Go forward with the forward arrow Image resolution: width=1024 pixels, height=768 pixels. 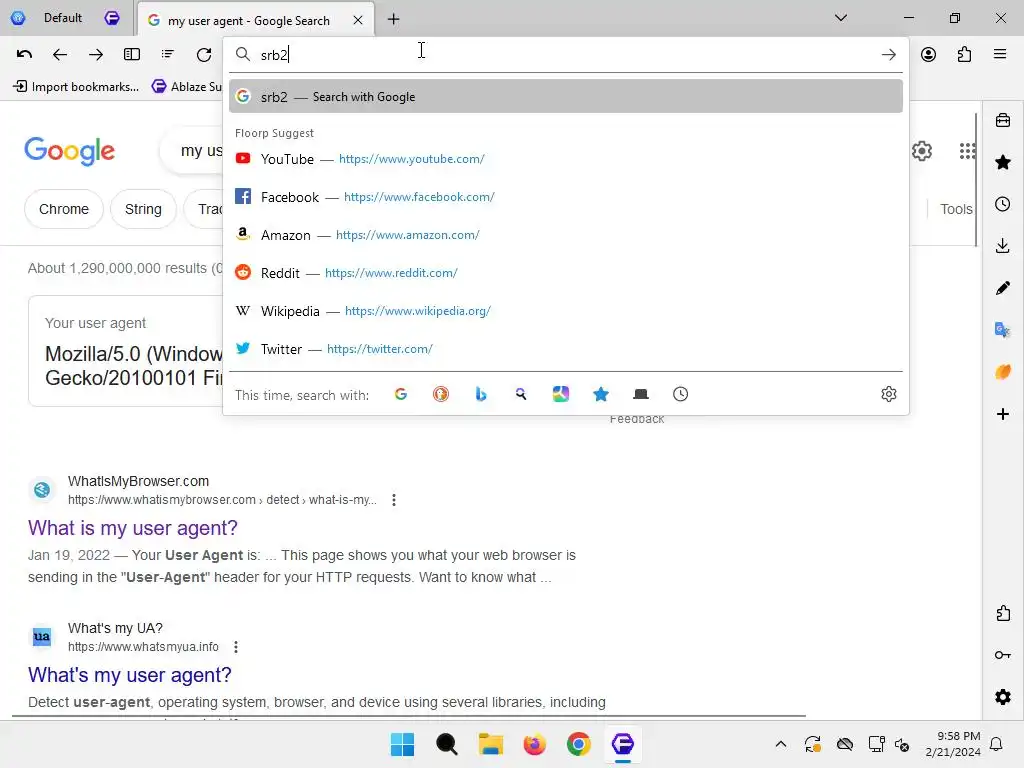click(x=96, y=54)
